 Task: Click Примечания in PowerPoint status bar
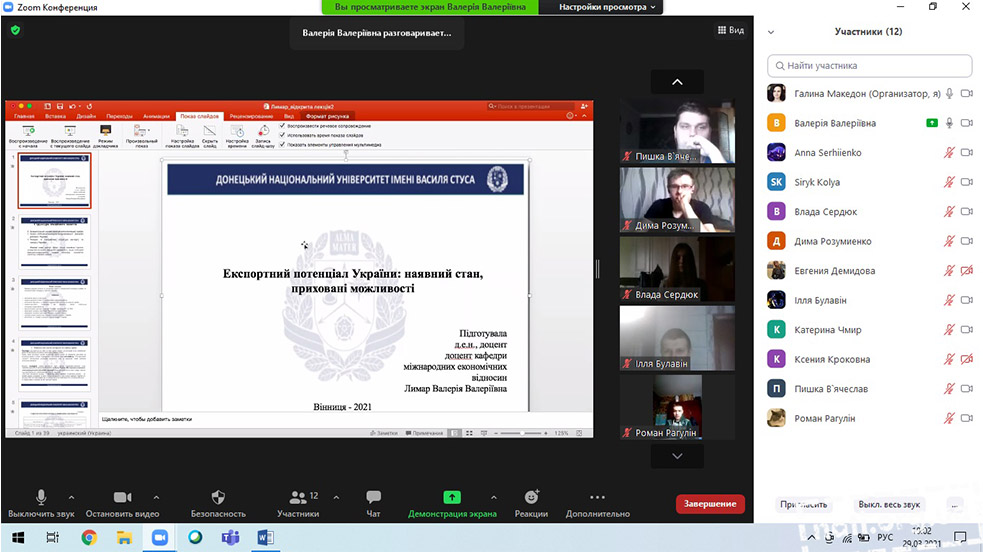tap(424, 433)
